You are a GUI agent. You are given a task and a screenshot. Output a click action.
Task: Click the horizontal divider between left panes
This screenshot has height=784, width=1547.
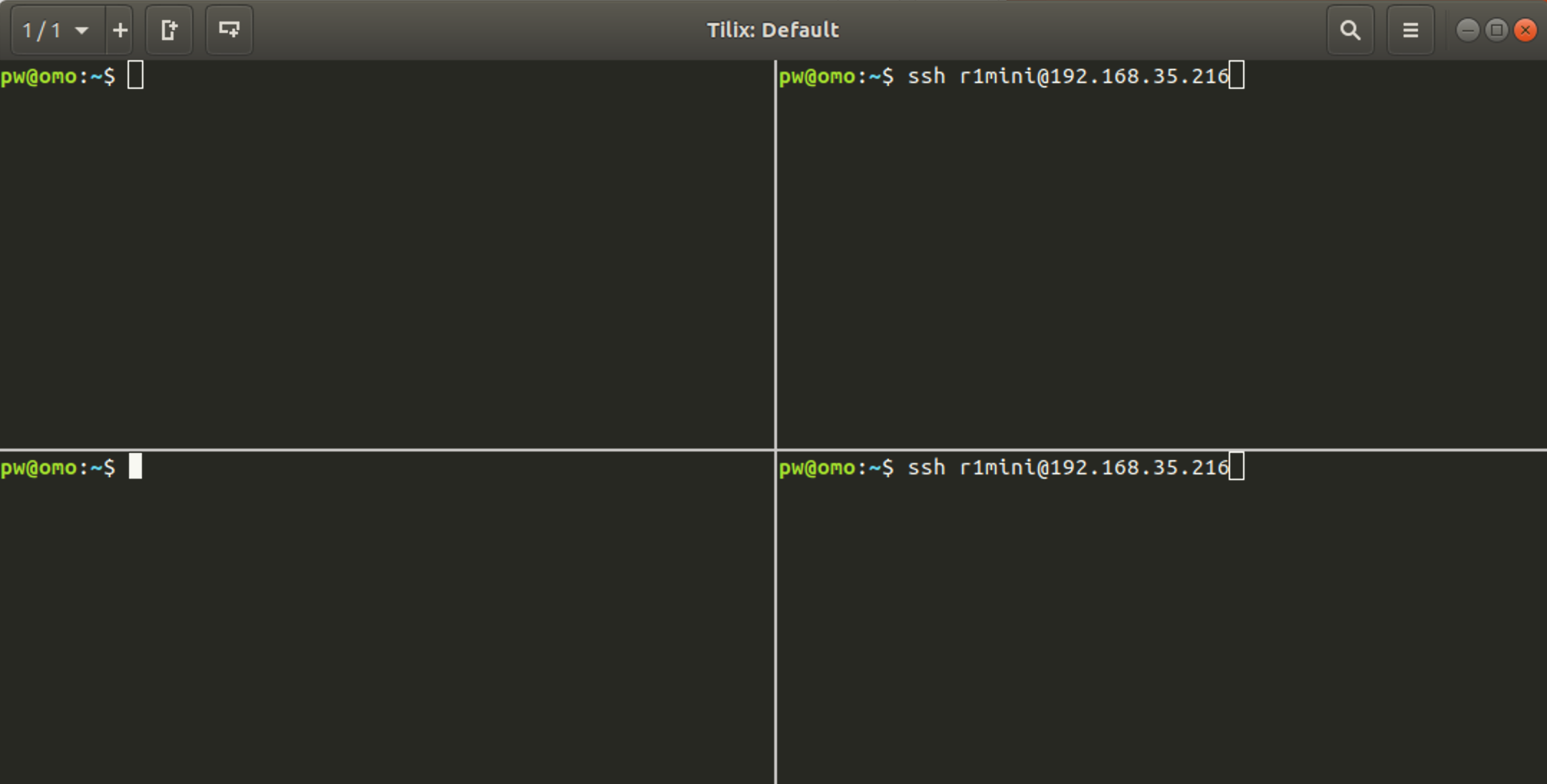pyautogui.click(x=387, y=449)
